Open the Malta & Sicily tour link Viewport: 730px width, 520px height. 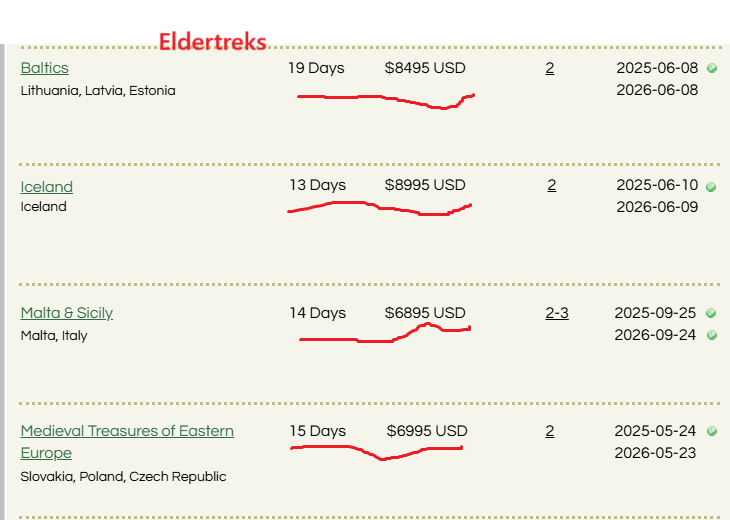pyautogui.click(x=67, y=313)
